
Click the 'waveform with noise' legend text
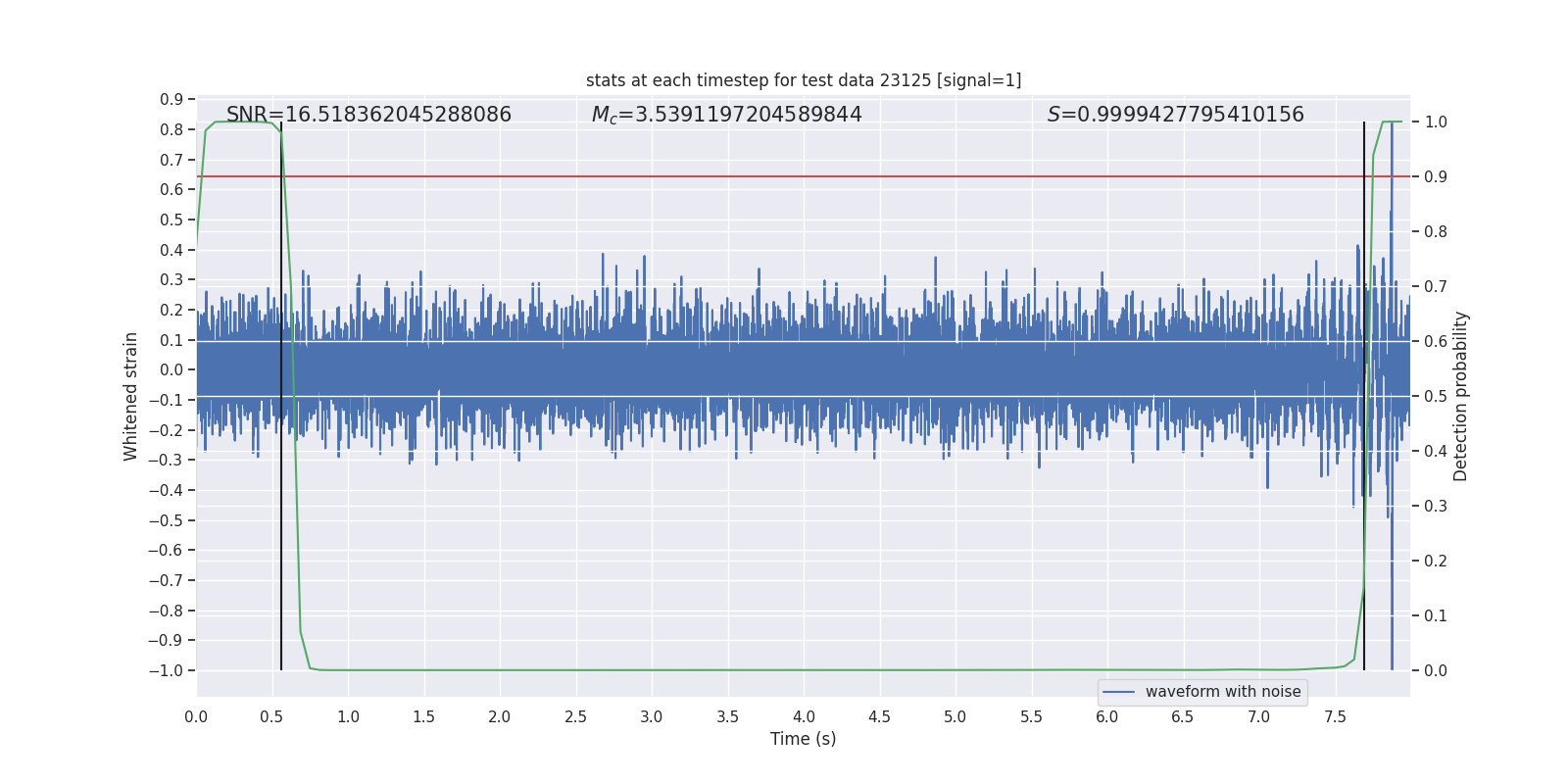(x=1222, y=692)
